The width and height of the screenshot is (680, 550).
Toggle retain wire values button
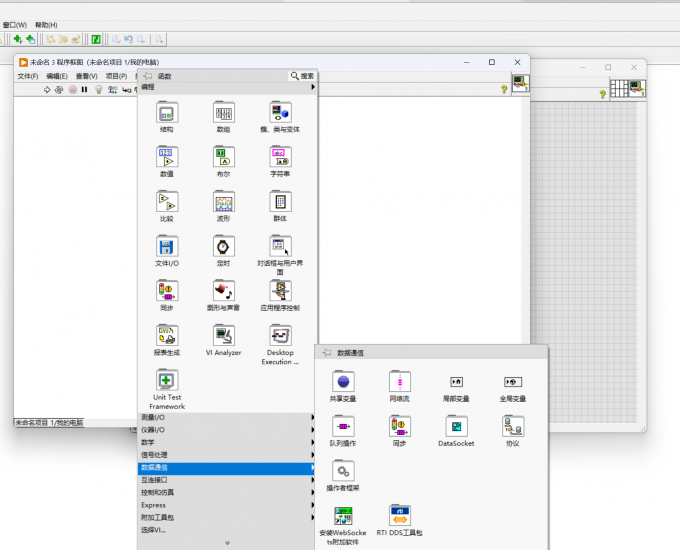point(112,89)
